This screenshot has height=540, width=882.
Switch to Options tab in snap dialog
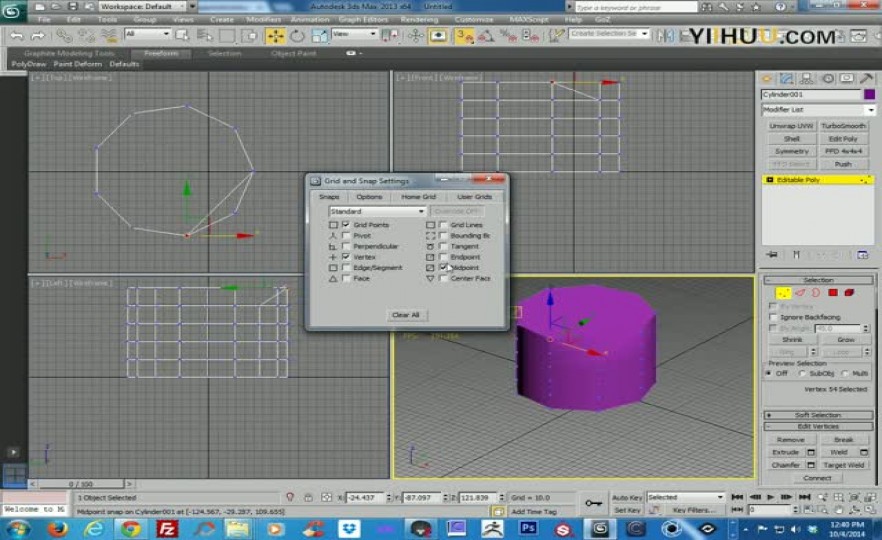[x=369, y=197]
